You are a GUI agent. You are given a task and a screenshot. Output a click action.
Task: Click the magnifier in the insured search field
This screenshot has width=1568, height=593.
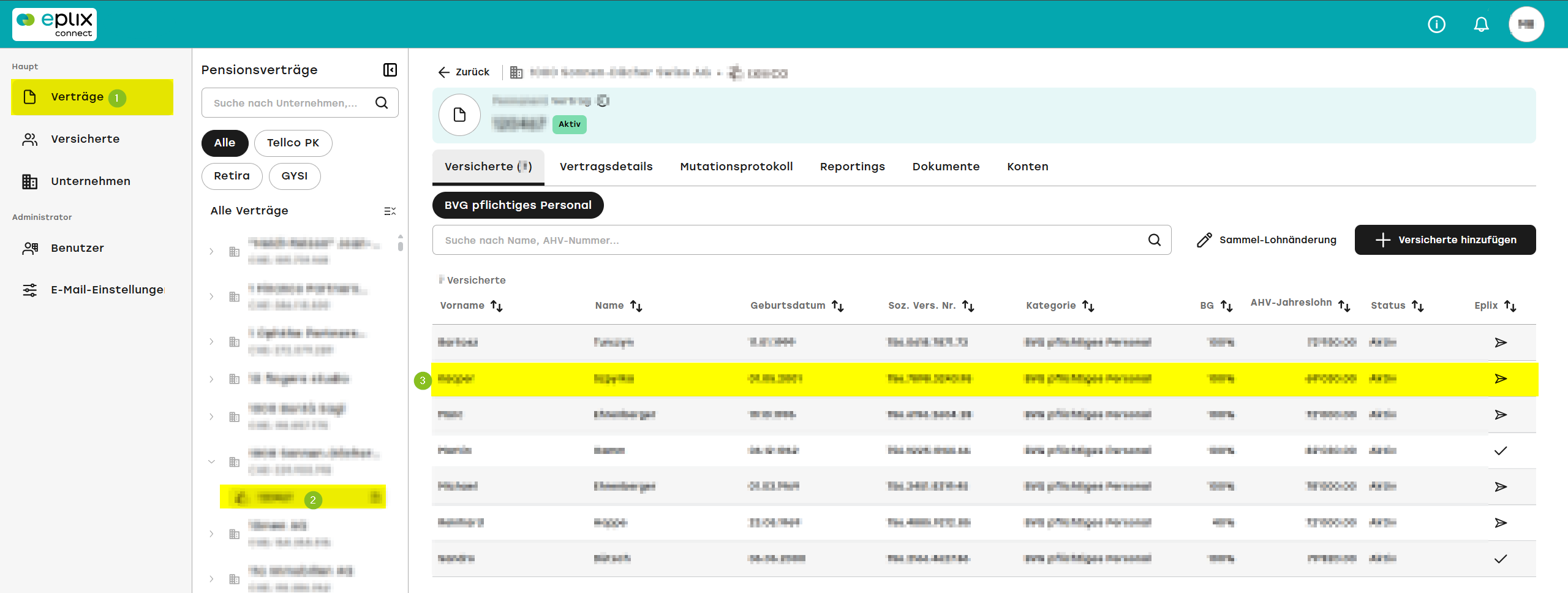point(1155,240)
